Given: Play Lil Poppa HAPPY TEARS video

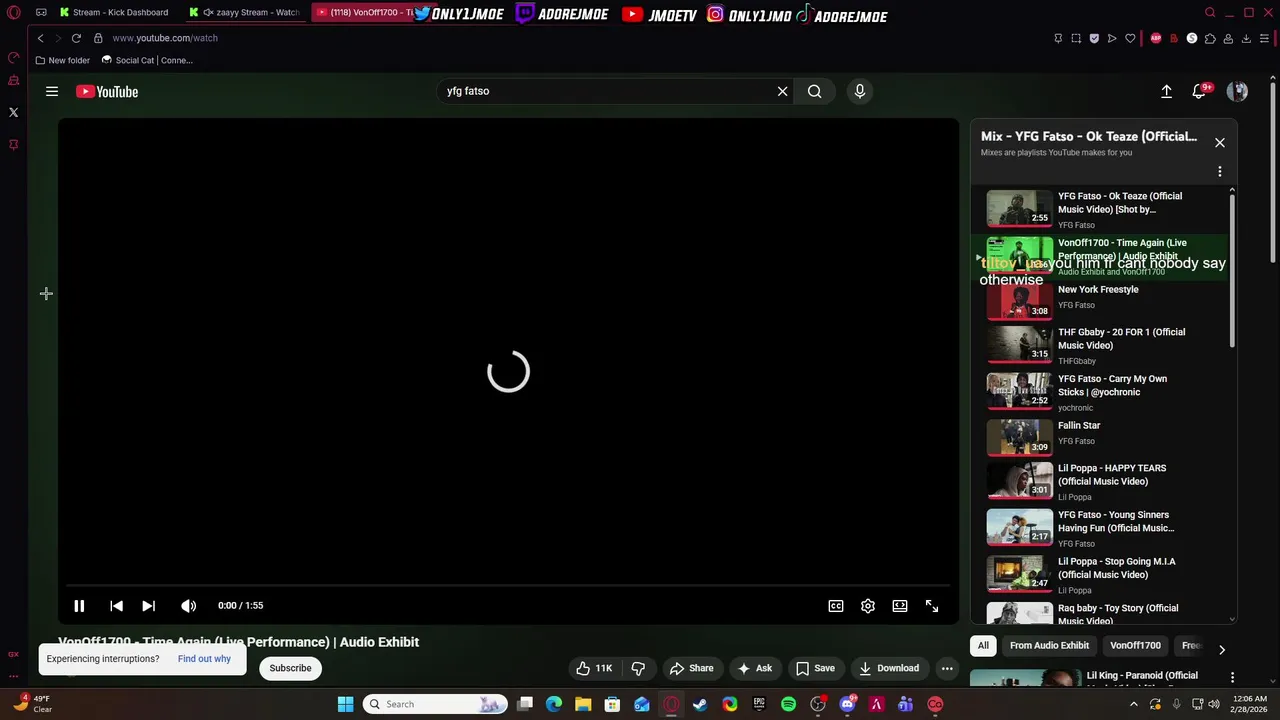Looking at the screenshot, I should point(1100,481).
